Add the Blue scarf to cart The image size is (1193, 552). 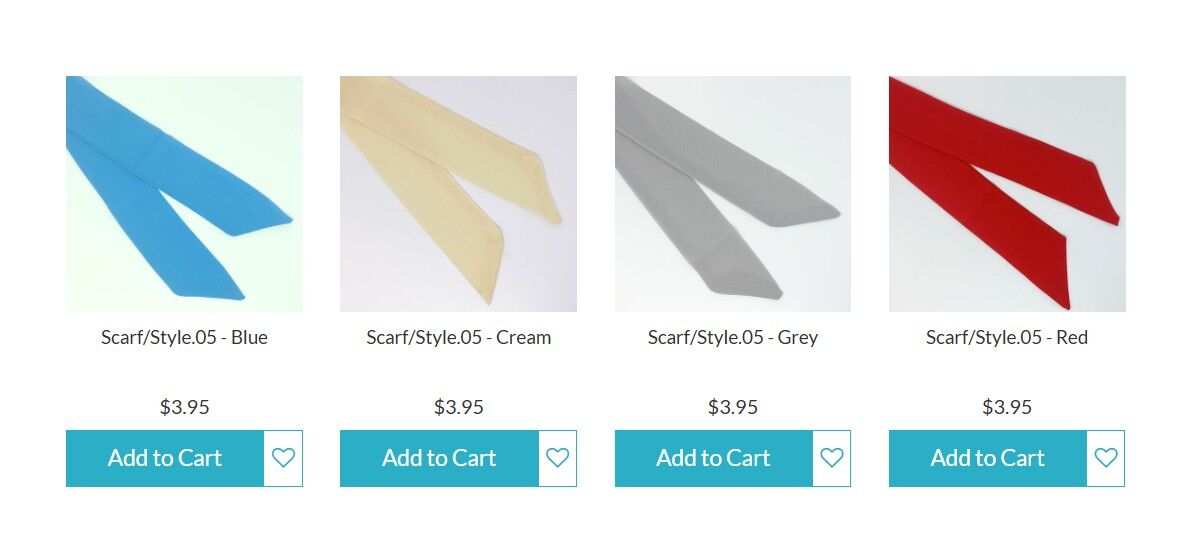pos(165,458)
